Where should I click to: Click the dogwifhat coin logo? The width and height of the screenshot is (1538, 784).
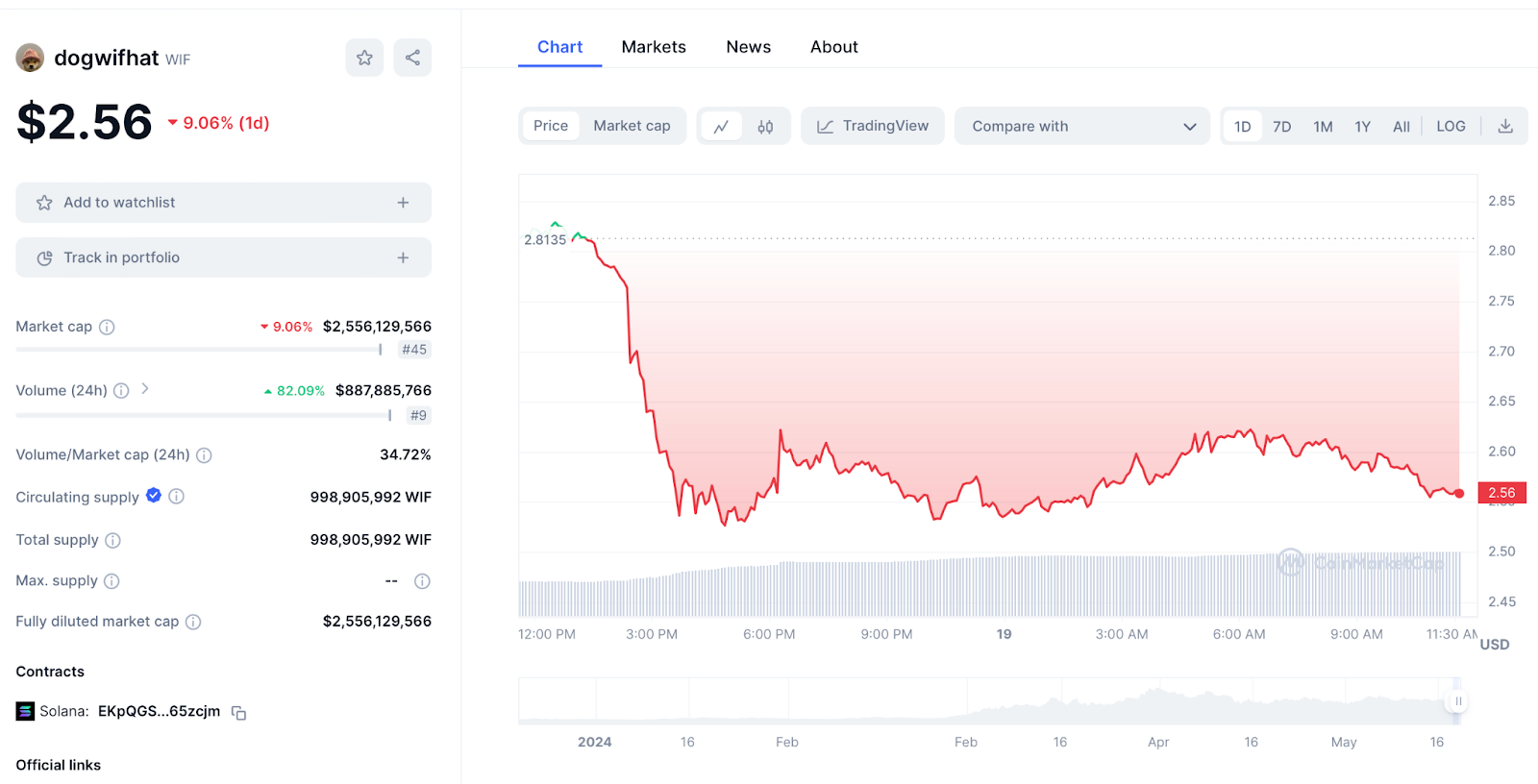30,58
